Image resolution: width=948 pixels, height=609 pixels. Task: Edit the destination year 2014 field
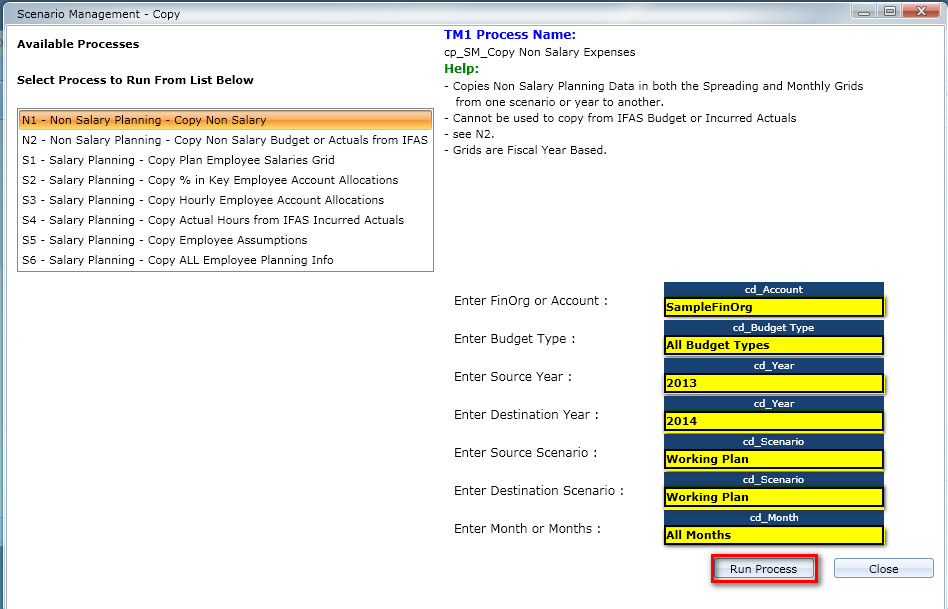(773, 421)
